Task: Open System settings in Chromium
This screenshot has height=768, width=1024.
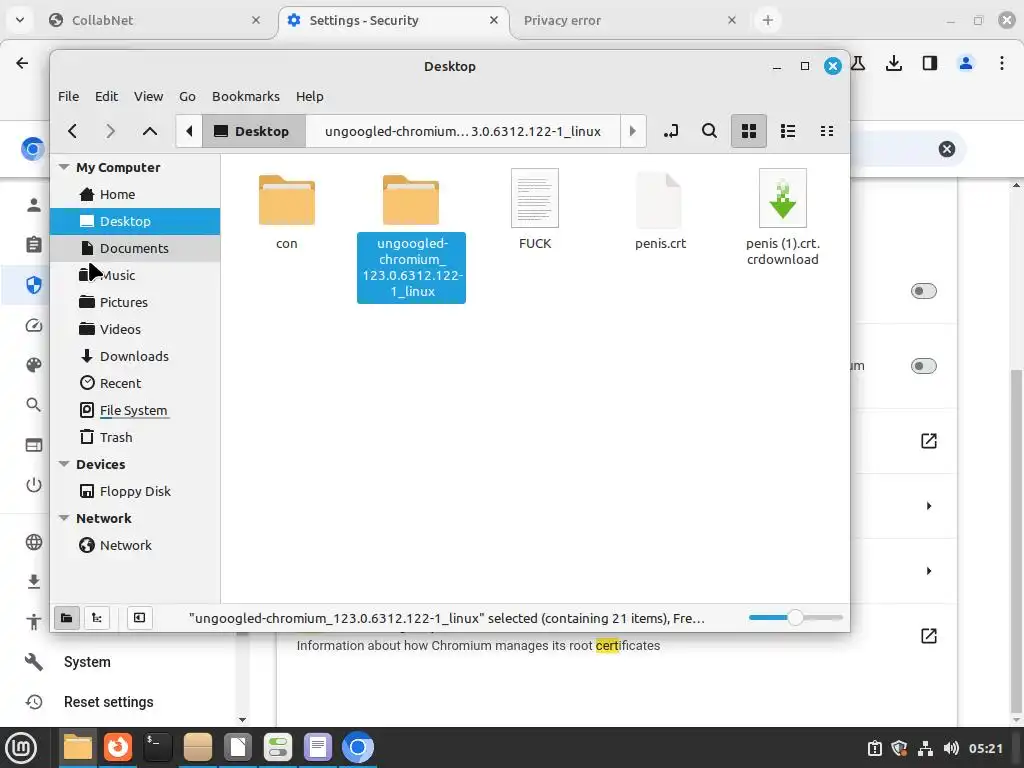Action: [87, 662]
